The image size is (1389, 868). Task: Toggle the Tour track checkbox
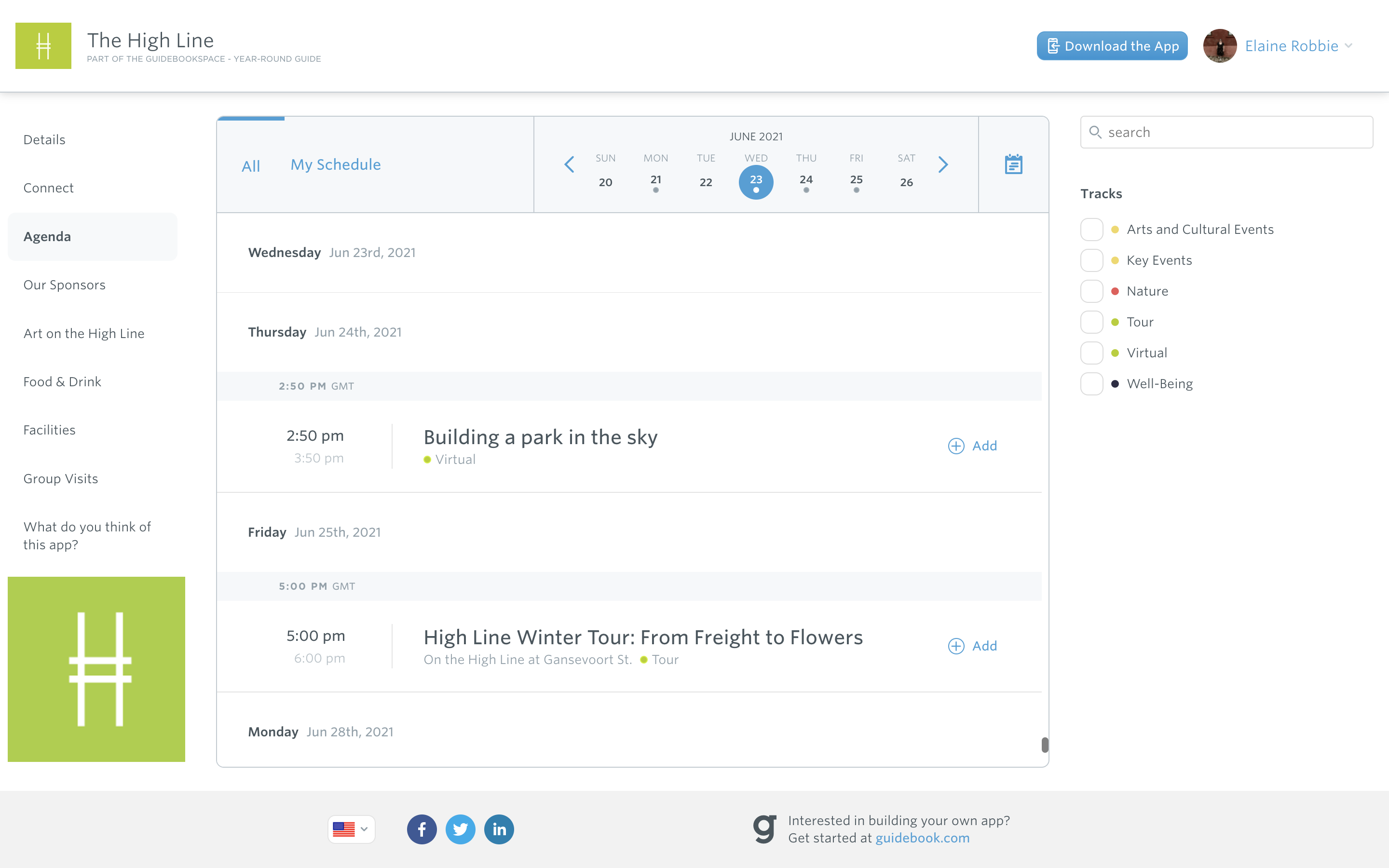click(x=1092, y=322)
